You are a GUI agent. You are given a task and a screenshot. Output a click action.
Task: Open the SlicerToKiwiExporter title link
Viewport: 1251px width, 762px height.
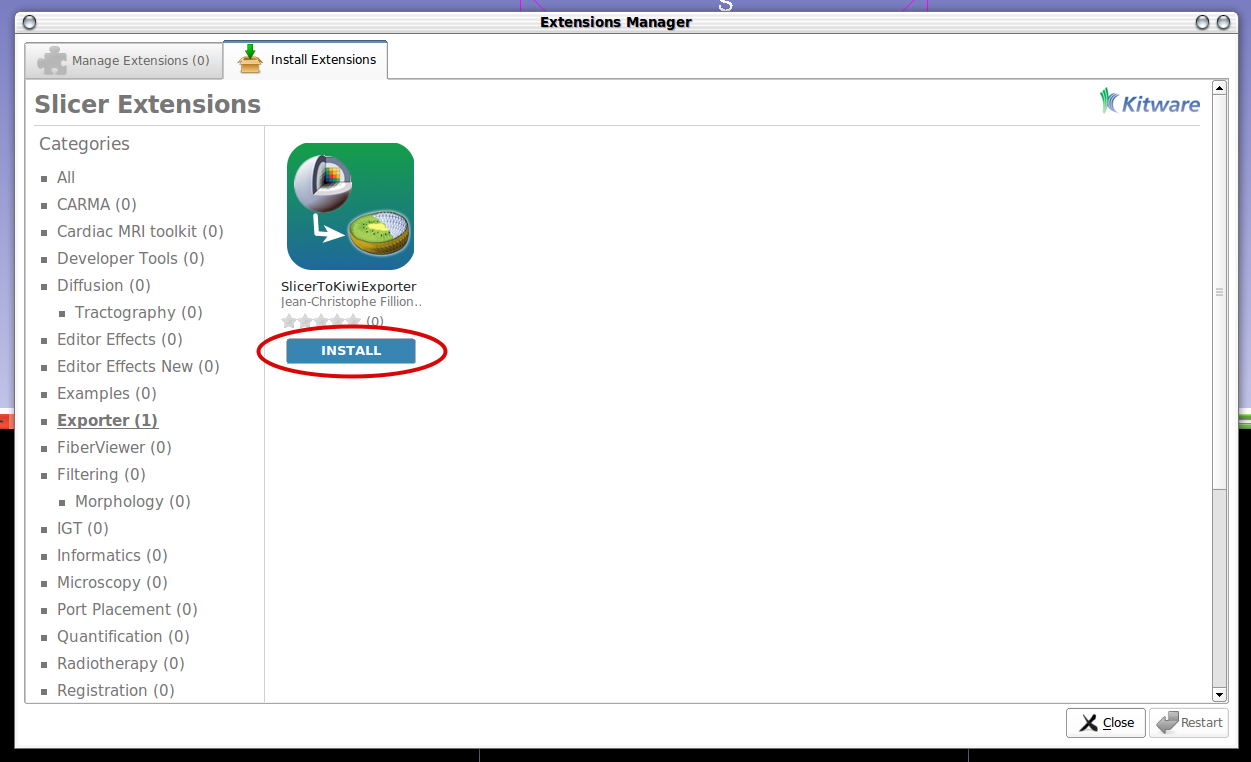[348, 286]
